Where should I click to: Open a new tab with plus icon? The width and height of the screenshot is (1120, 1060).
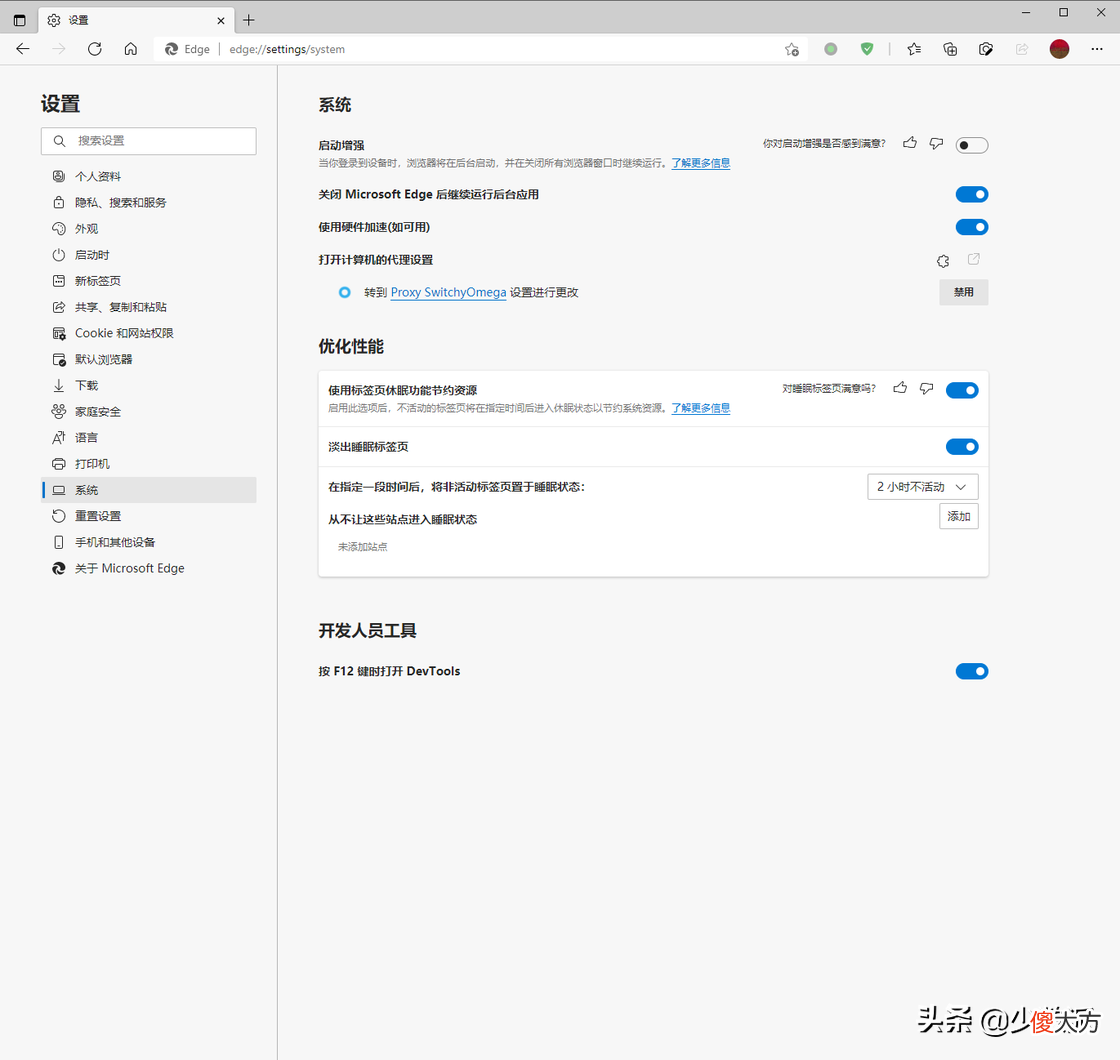(249, 20)
